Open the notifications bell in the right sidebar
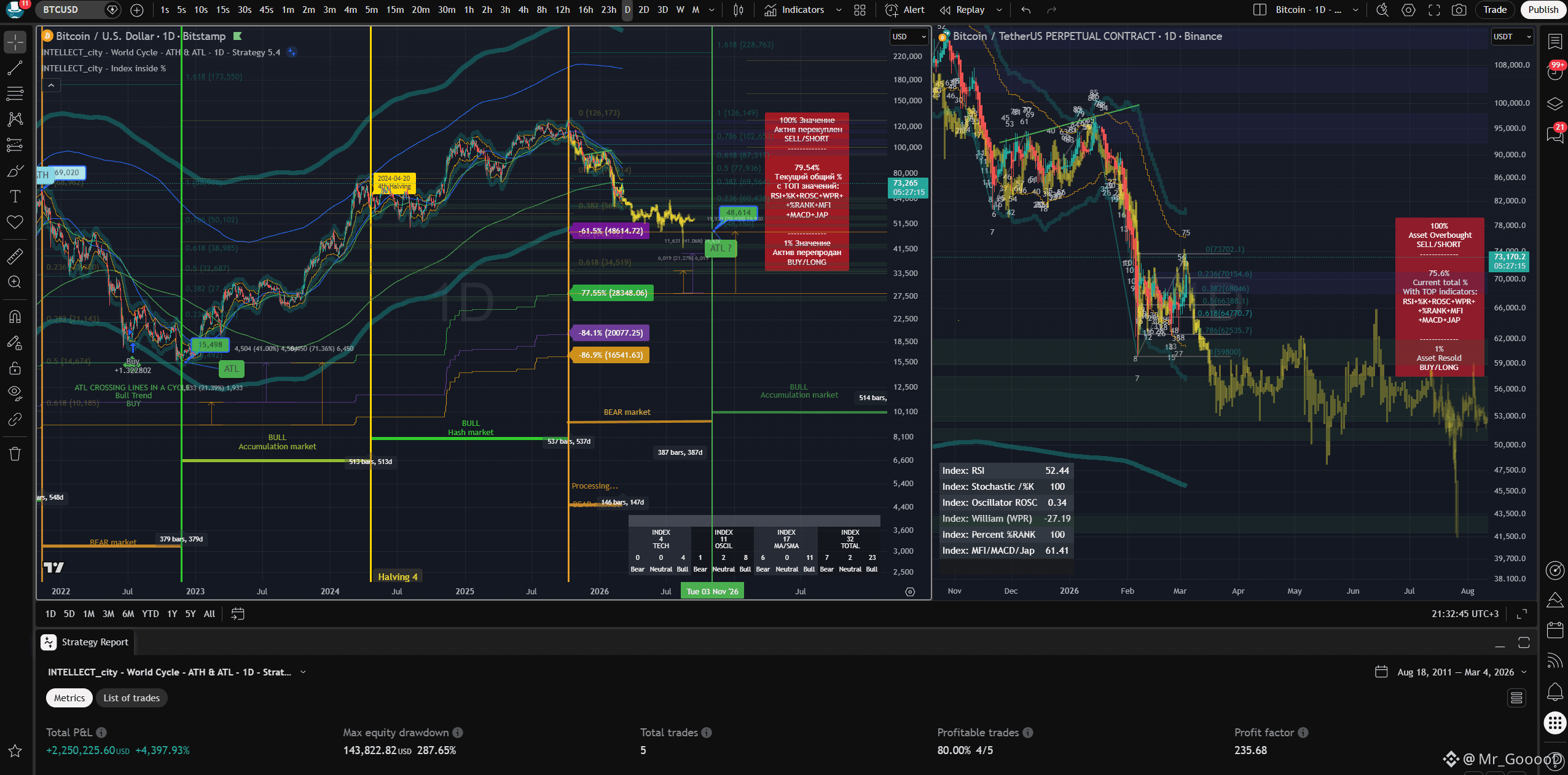 pyautogui.click(x=1555, y=692)
